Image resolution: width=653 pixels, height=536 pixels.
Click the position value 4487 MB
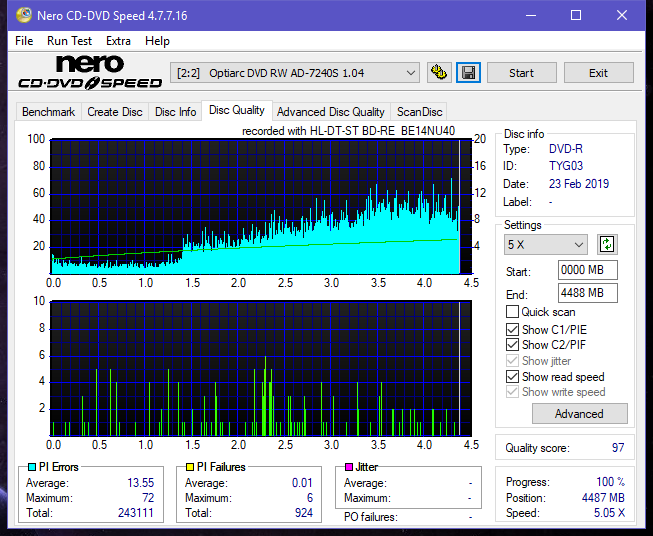(x=603, y=498)
